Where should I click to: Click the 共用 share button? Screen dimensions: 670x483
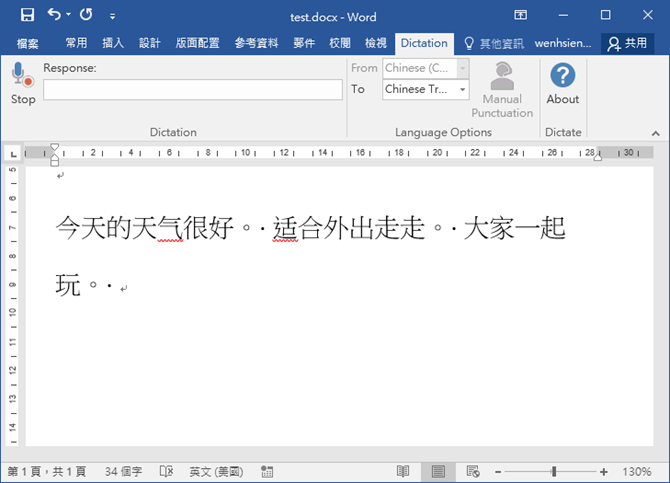pyautogui.click(x=627, y=43)
